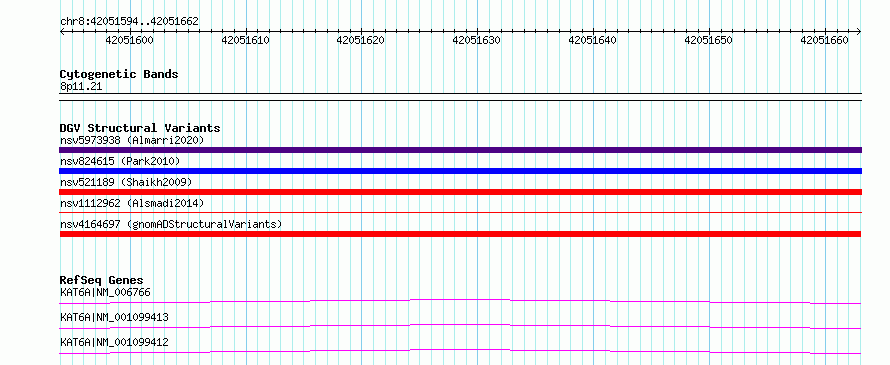Click the left arrow of the ruler
This screenshot has height=365, width=890.
point(62,32)
